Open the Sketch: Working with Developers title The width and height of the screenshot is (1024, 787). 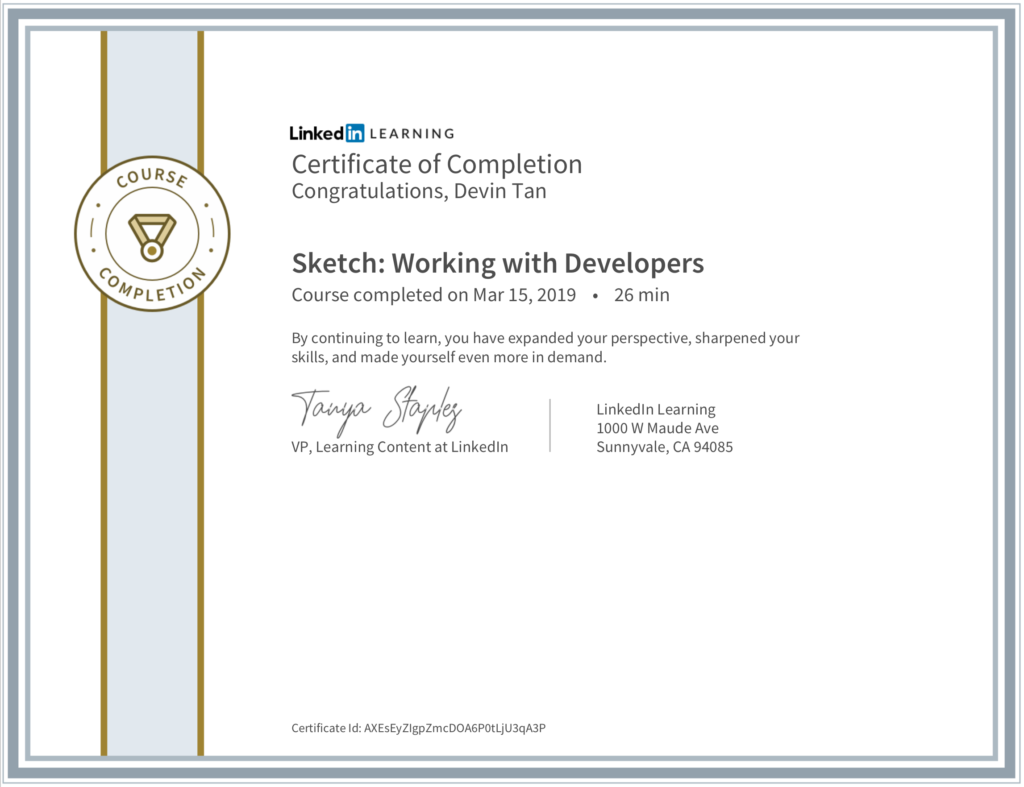(x=497, y=263)
